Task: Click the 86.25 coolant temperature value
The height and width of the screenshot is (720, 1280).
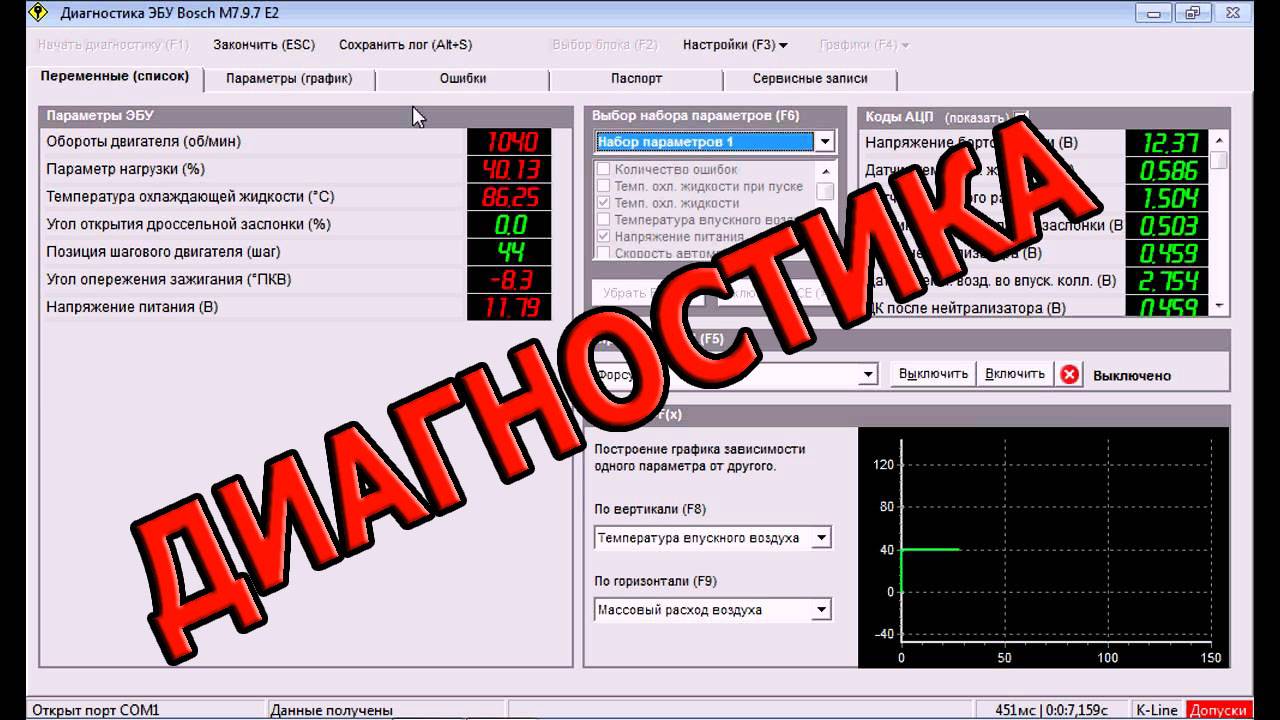Action: point(509,197)
